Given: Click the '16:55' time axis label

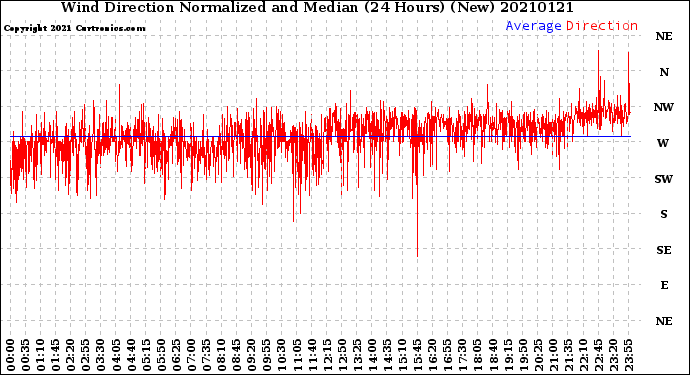Looking at the screenshot, I should click(448, 356).
